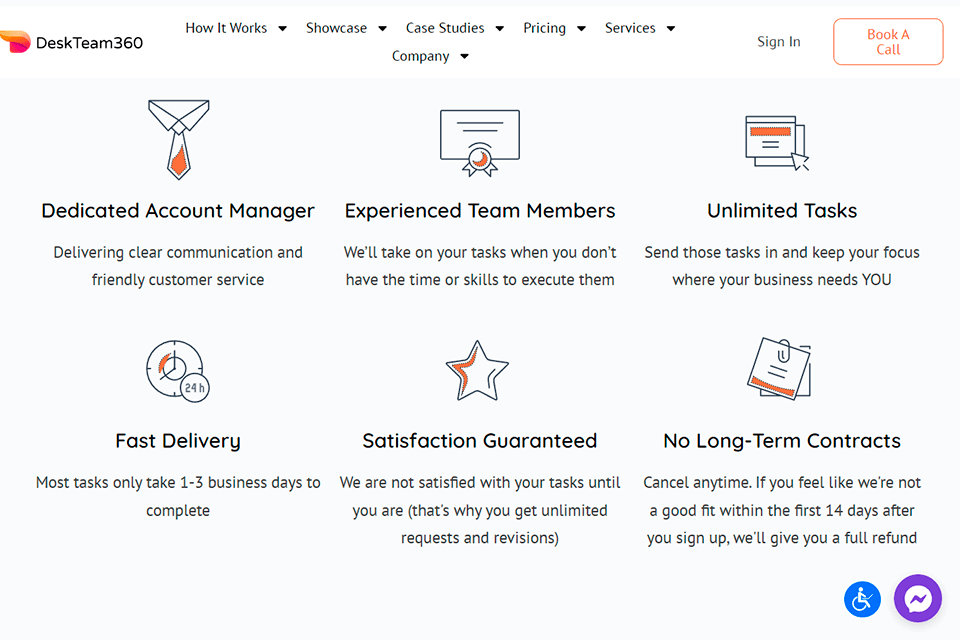Open the Messenger chat bubble
Viewport: 960px width, 640px height.
918,598
